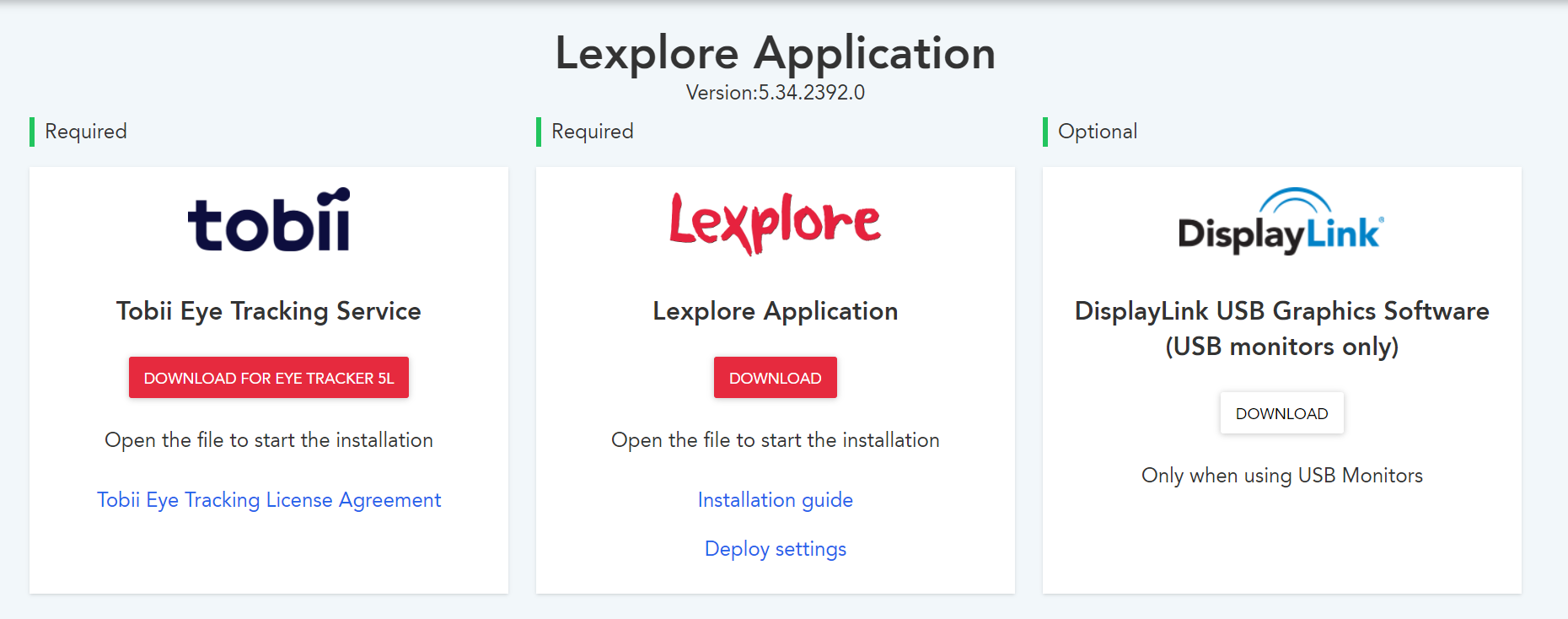The height and width of the screenshot is (619, 1568).
Task: Click 'Only when using USB Monitors' text
Action: click(x=1281, y=476)
